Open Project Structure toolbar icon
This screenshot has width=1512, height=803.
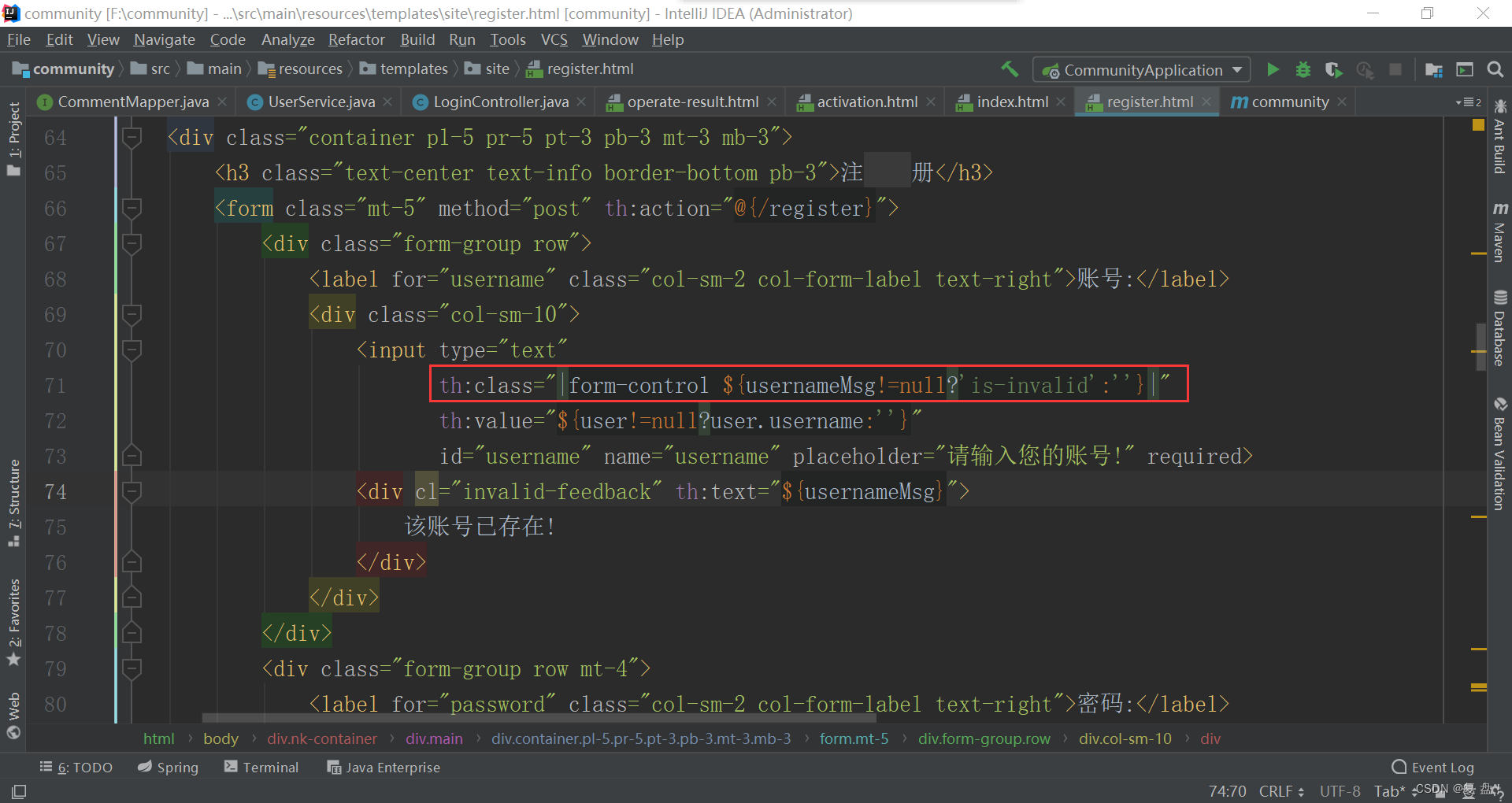(x=1434, y=69)
